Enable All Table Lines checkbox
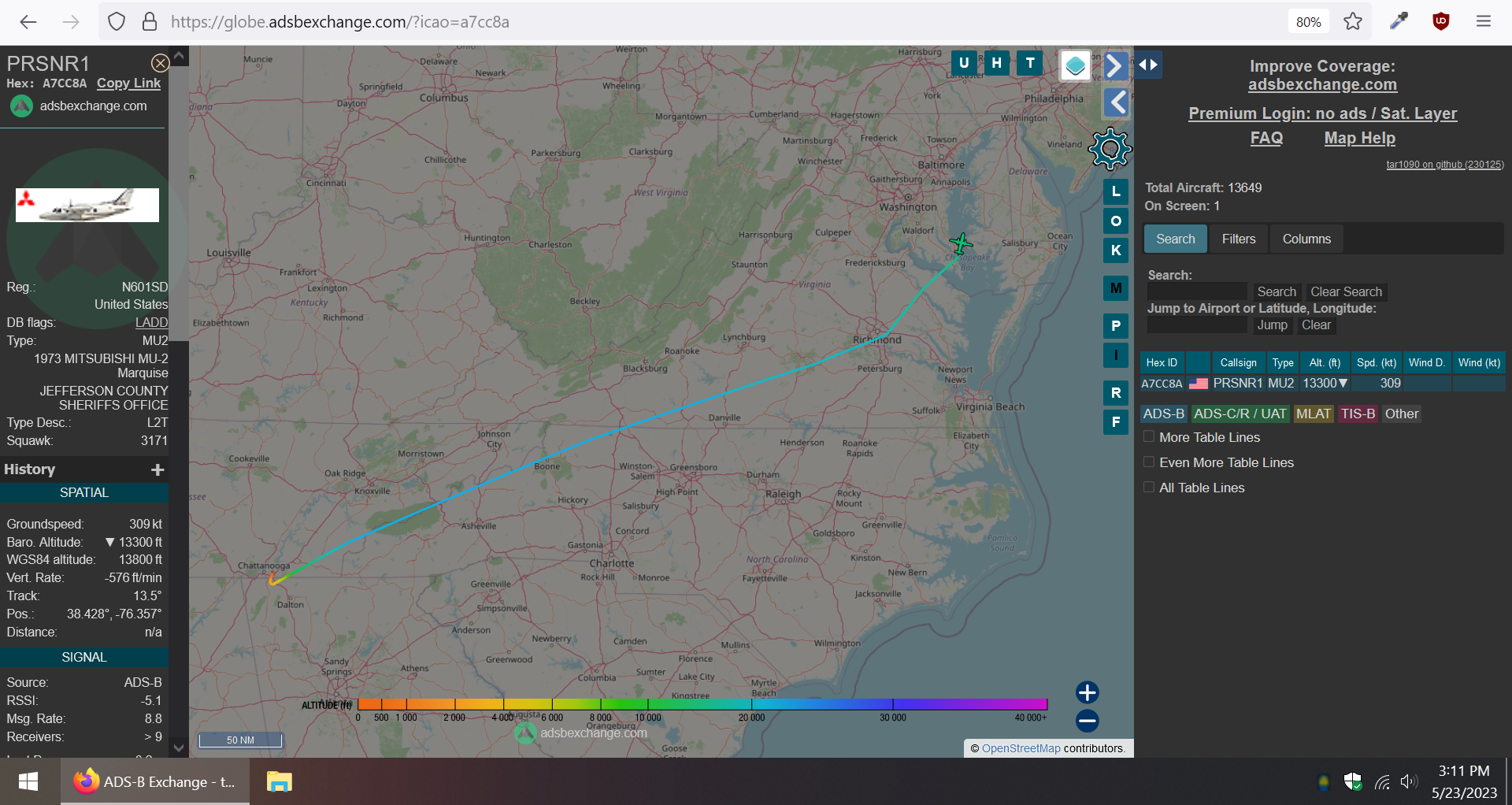This screenshot has width=1512, height=805. pos(1149,488)
